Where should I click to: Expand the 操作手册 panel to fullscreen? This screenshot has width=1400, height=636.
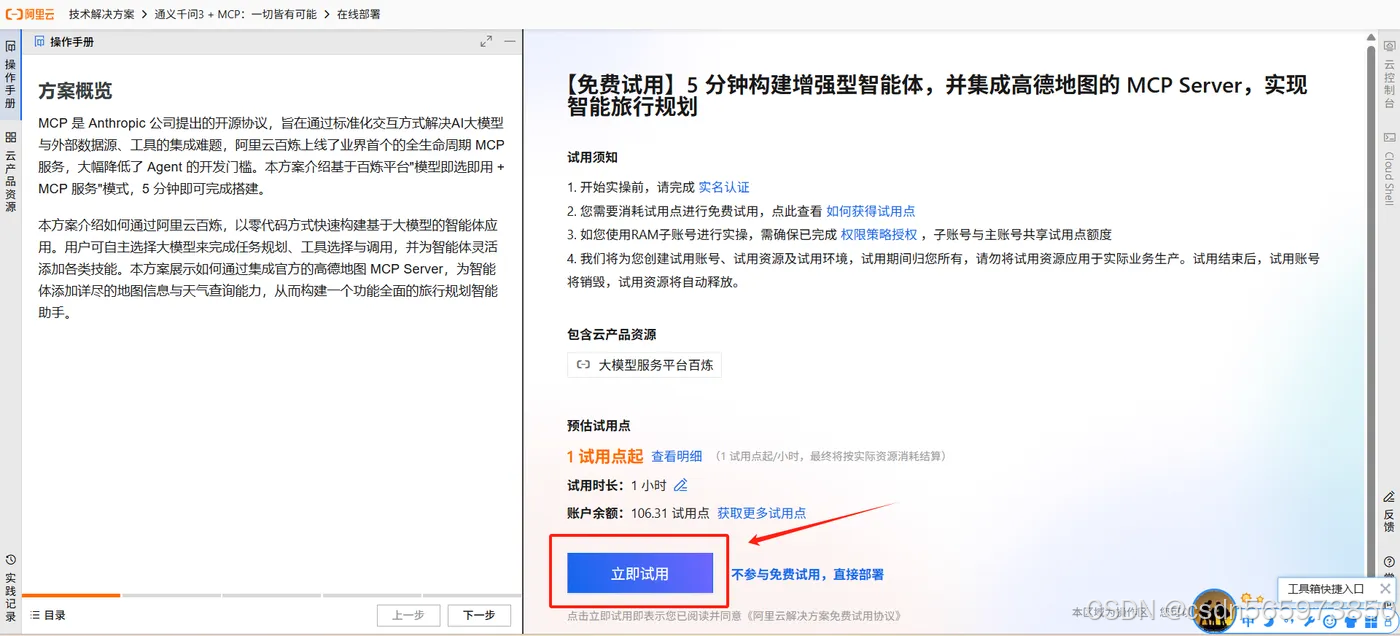(486, 42)
